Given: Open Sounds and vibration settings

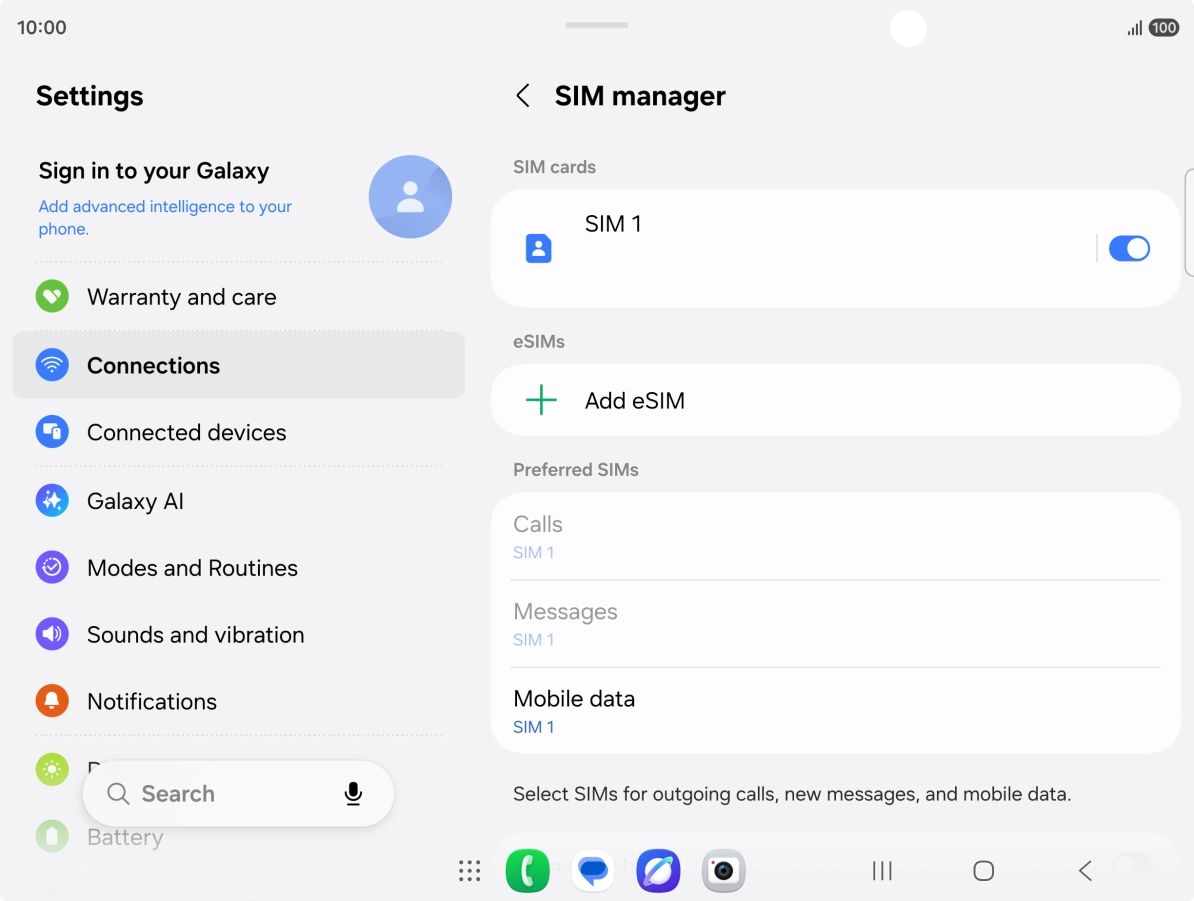Looking at the screenshot, I should [239, 634].
